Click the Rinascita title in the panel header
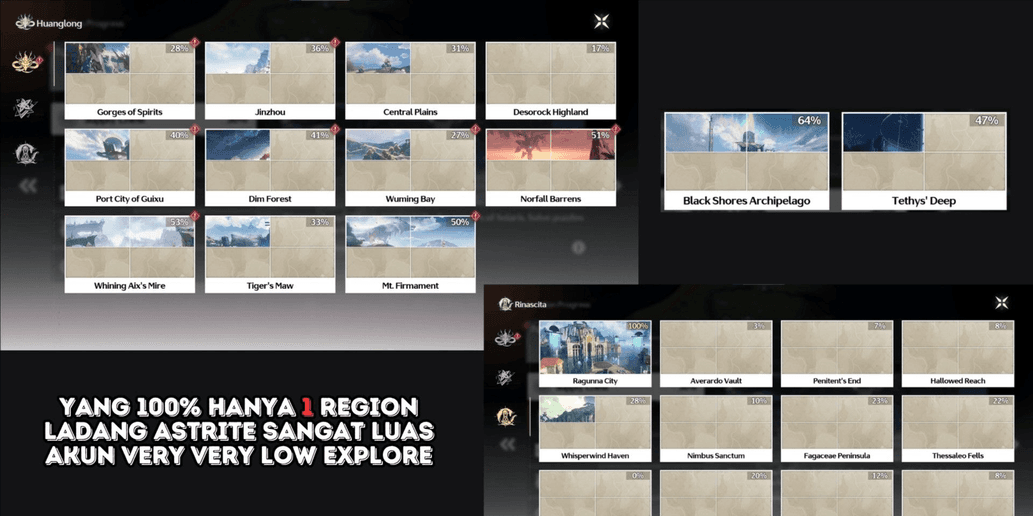The height and width of the screenshot is (516, 1033). point(533,303)
